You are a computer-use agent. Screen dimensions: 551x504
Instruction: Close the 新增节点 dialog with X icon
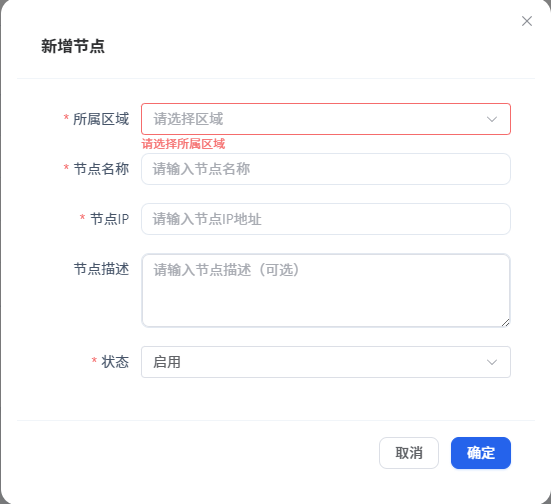526,21
